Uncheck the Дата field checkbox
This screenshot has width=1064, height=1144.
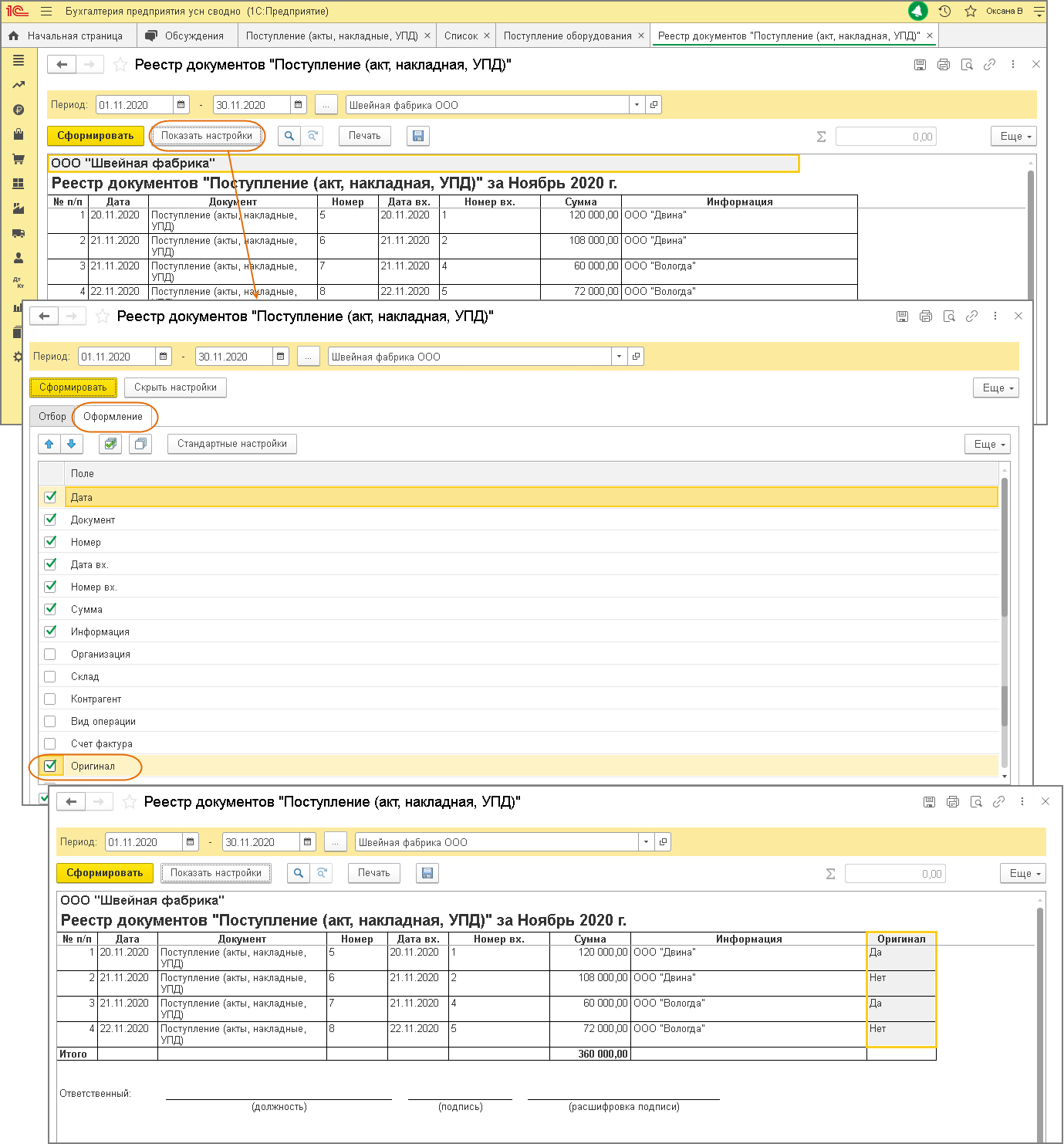point(50,497)
